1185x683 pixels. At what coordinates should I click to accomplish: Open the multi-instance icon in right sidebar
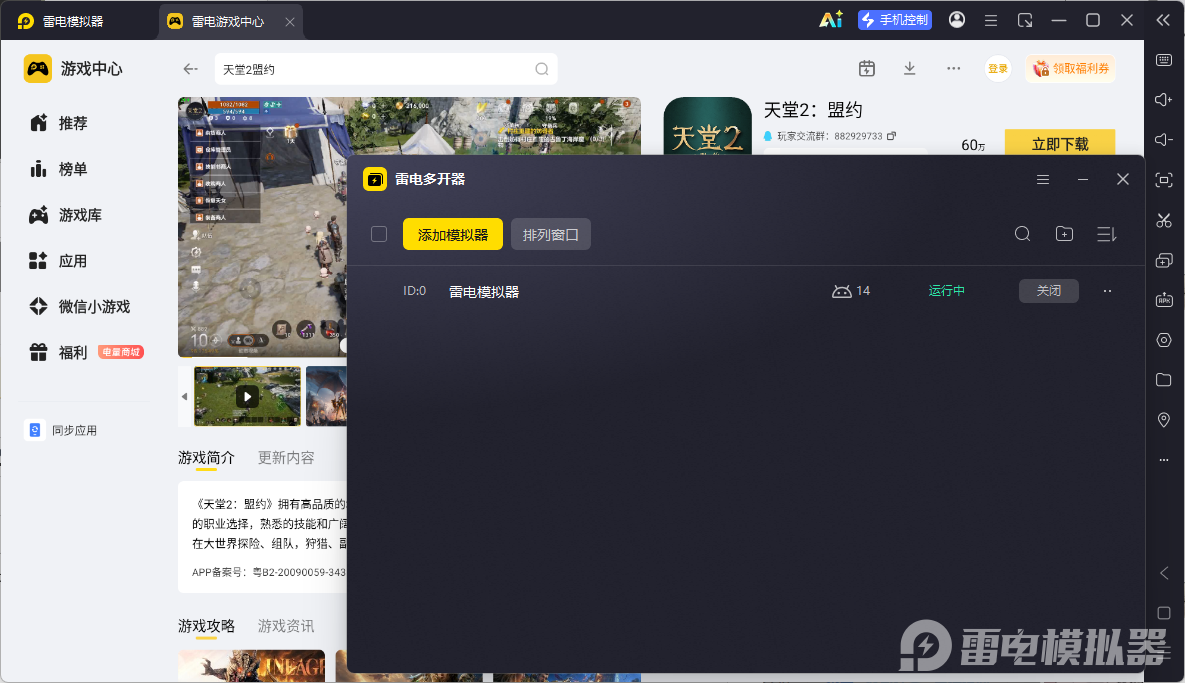(x=1164, y=261)
